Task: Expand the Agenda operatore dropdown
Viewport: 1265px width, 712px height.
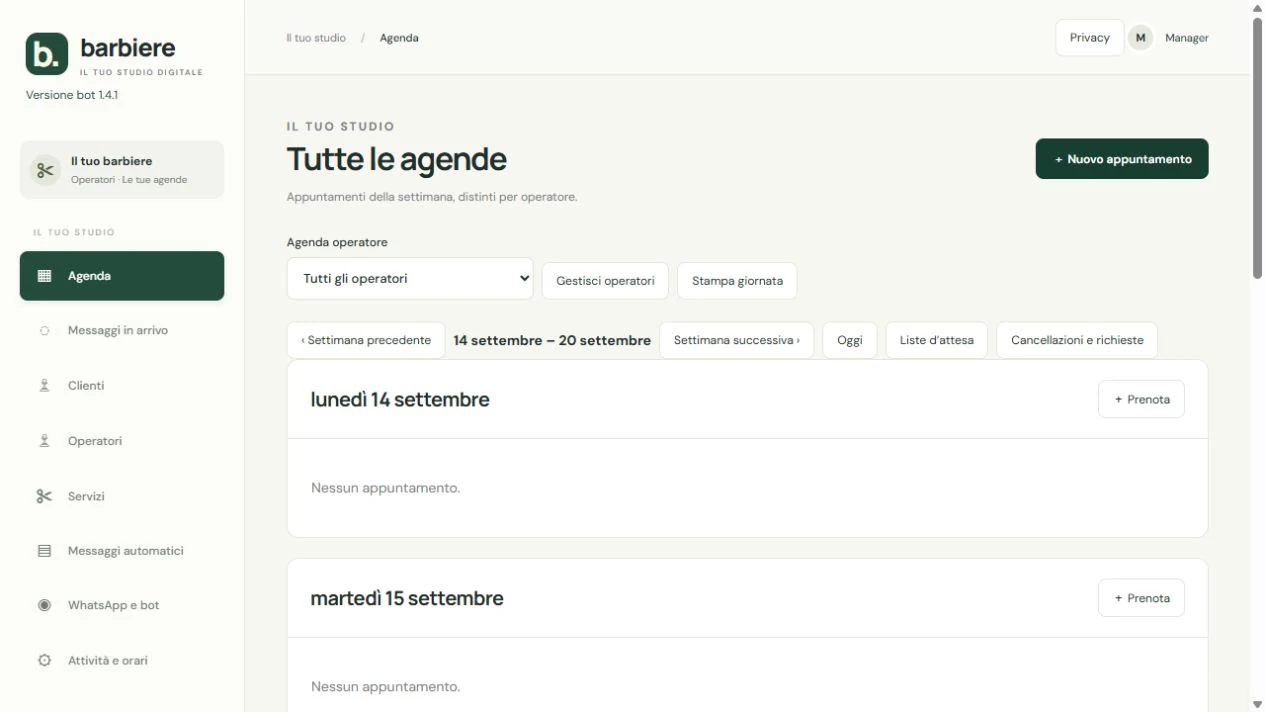Action: click(410, 279)
